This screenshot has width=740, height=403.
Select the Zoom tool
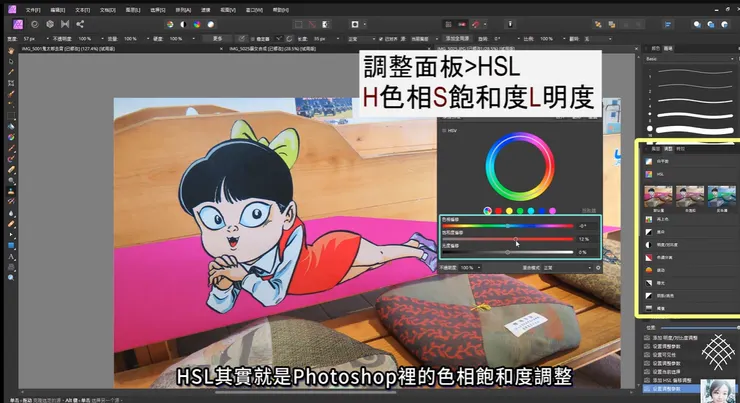(11, 278)
